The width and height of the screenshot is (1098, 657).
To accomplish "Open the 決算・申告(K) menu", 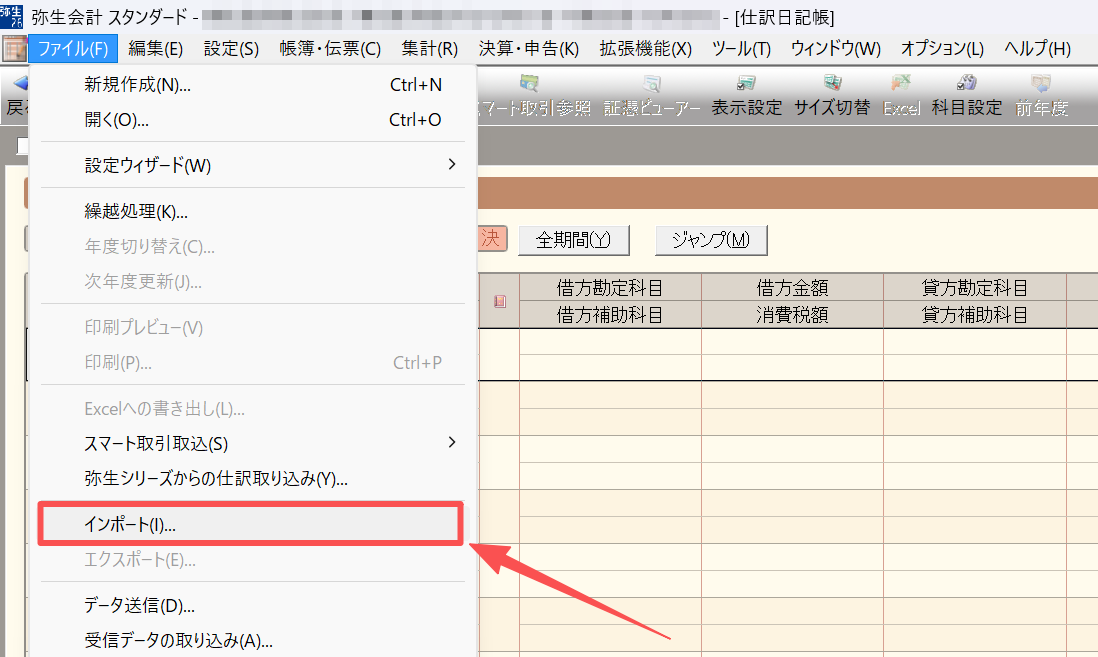I will (x=529, y=48).
